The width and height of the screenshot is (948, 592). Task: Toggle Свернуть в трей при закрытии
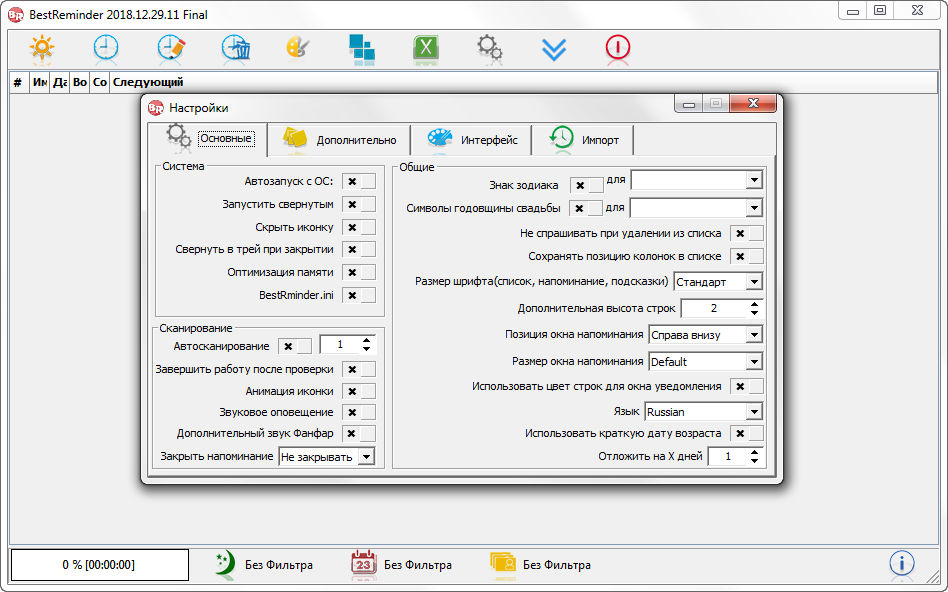click(359, 249)
